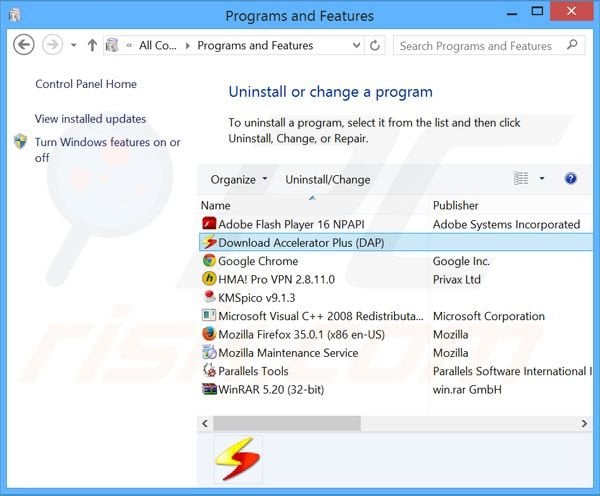This screenshot has height=496, width=600.
Task: Select the Parallels Tools icon
Action: click(209, 370)
